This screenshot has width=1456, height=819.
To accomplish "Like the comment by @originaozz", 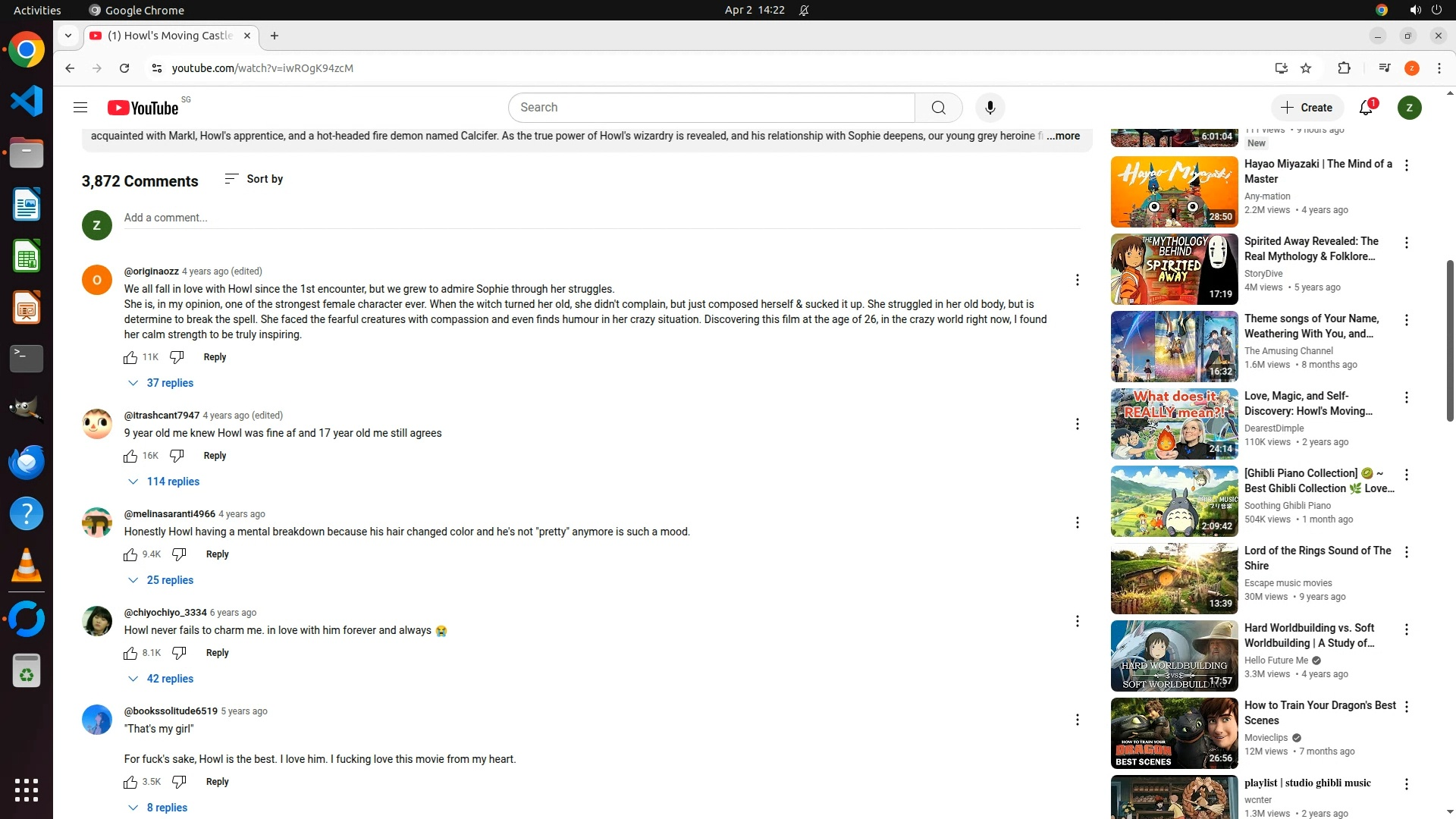I will (130, 357).
